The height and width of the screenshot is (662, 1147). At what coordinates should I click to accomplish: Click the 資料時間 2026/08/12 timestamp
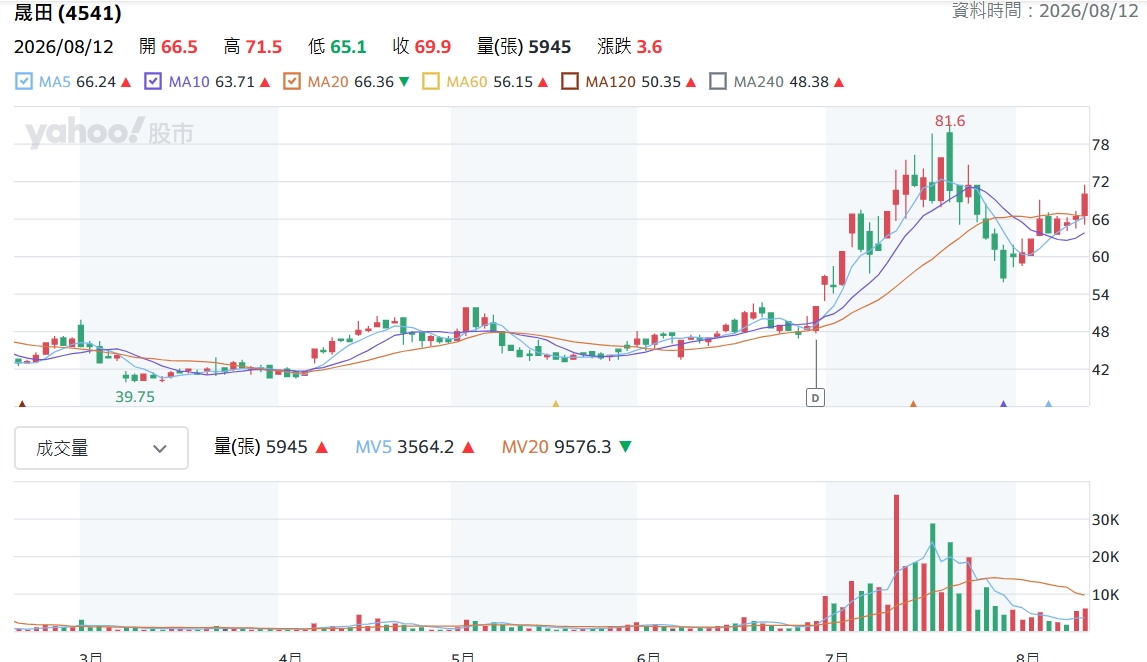point(1045,10)
